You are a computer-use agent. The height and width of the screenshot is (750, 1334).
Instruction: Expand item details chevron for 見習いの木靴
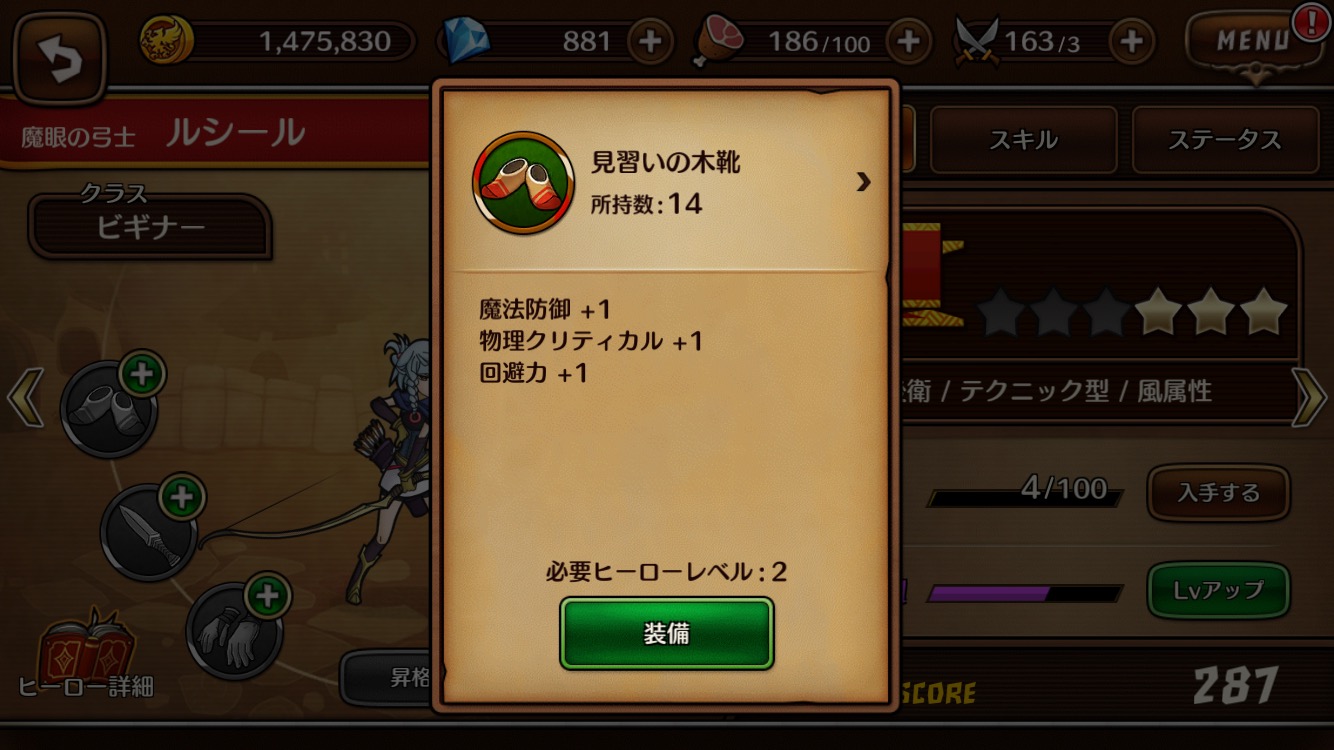click(x=863, y=182)
